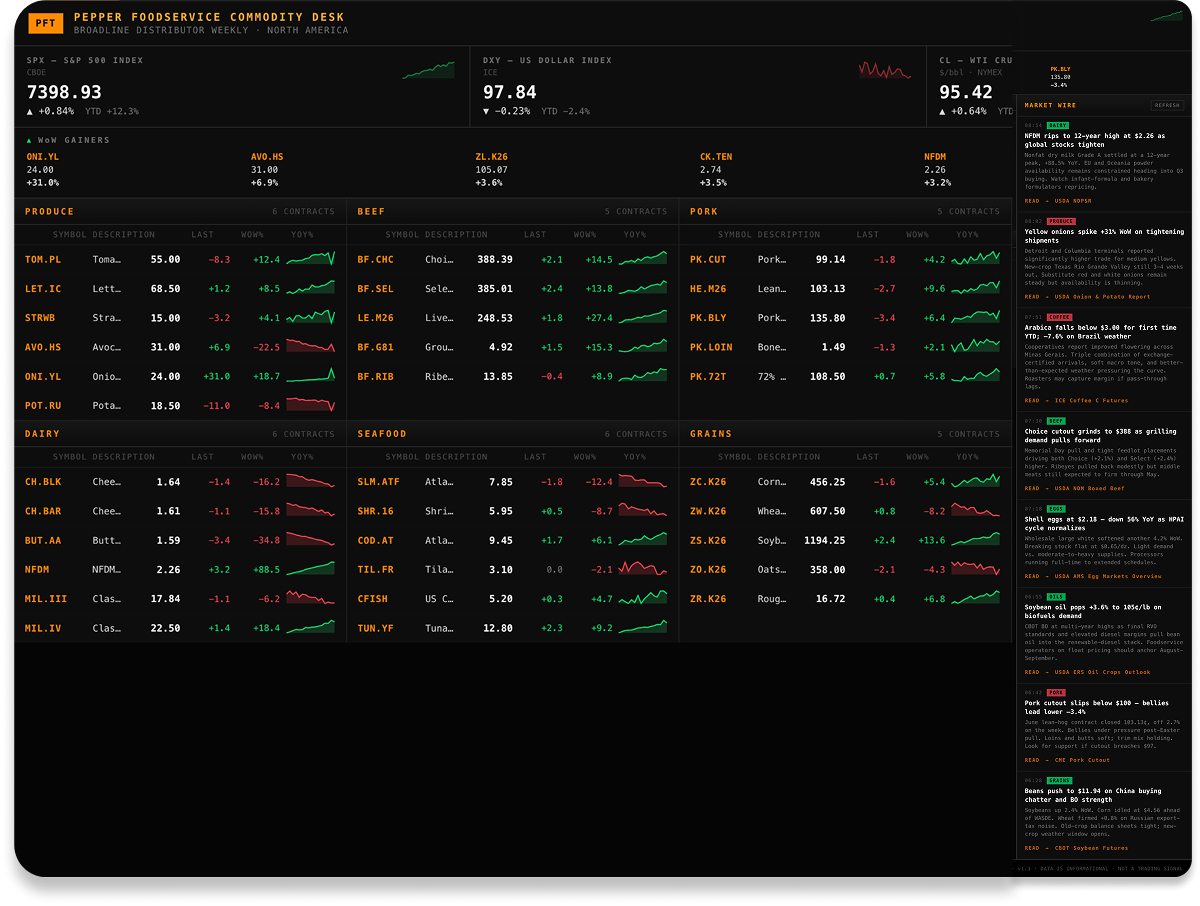Select ZR.K26 symbol in Grains
This screenshot has height=906, width=1200.
pos(708,599)
